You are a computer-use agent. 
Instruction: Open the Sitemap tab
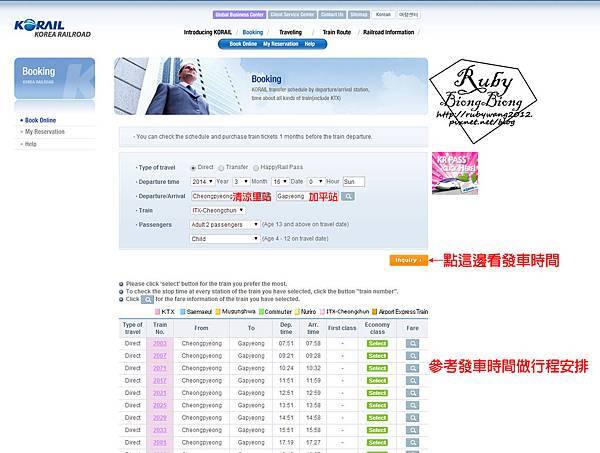[x=359, y=15]
